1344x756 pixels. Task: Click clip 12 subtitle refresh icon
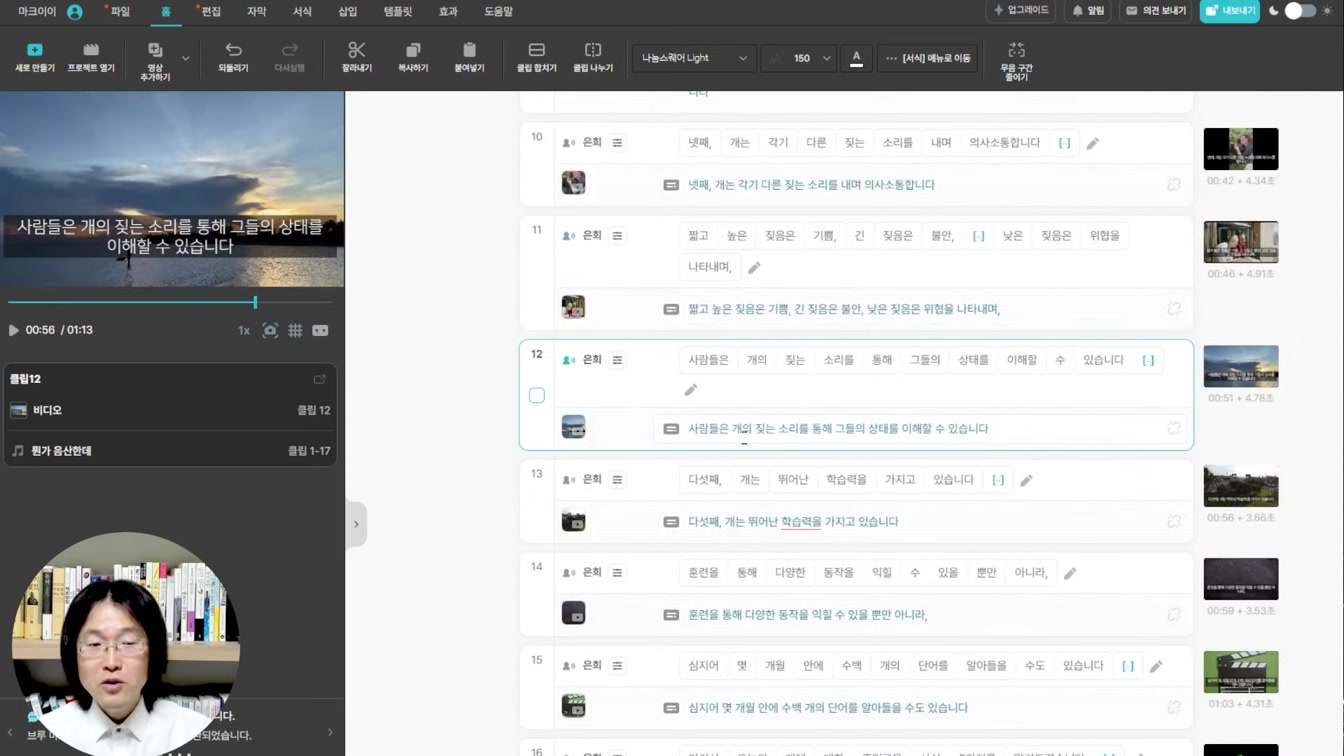click(x=1174, y=428)
